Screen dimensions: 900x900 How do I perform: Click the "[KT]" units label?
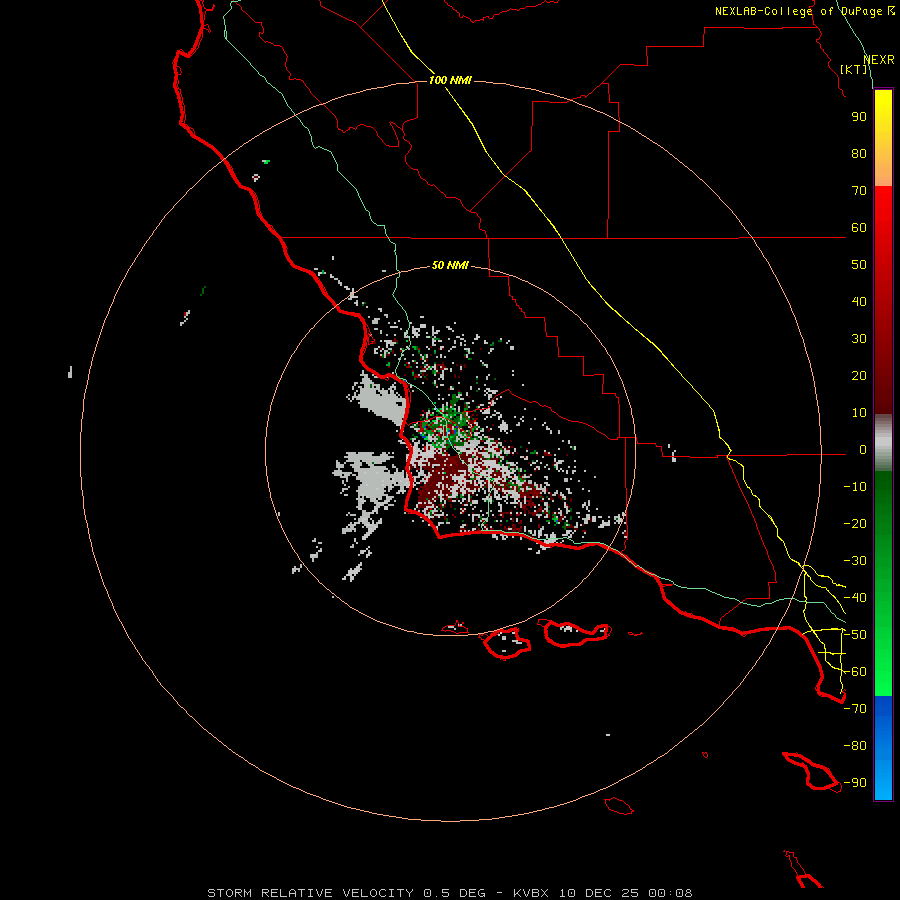pos(854,69)
